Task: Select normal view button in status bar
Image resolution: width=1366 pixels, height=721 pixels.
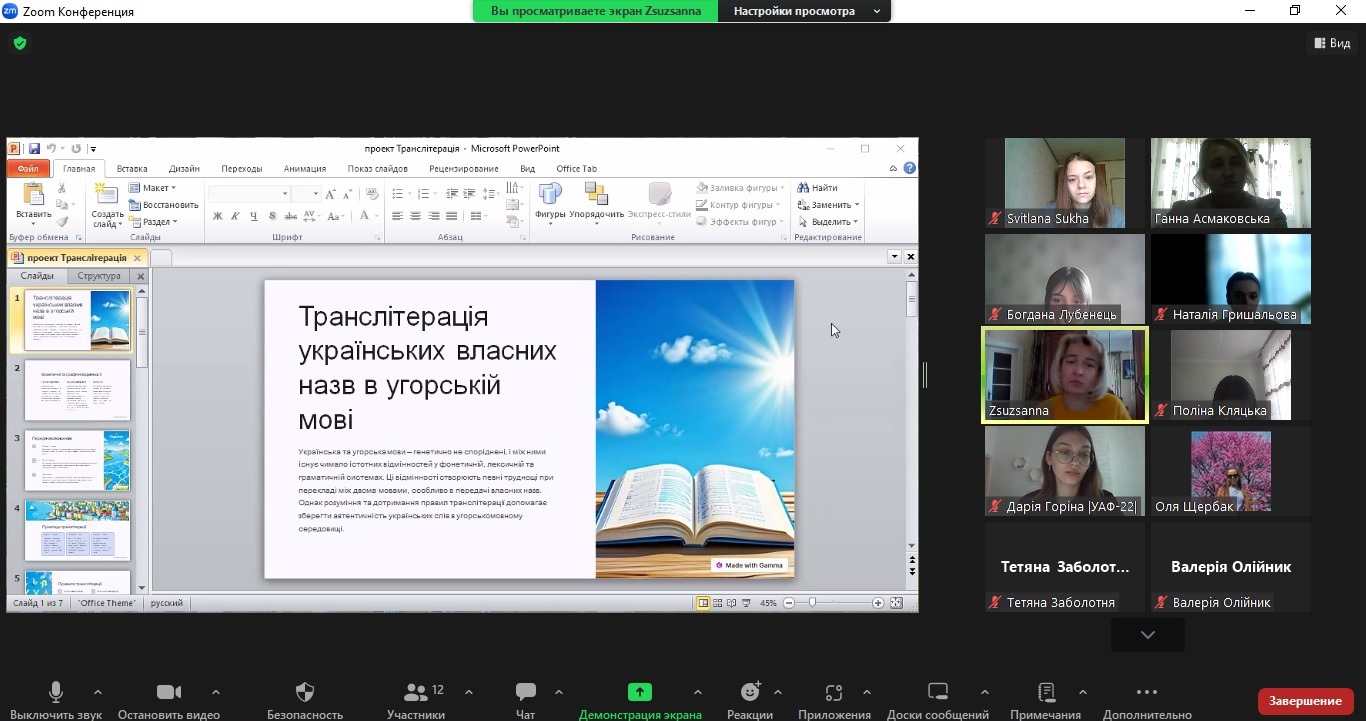Action: [704, 603]
